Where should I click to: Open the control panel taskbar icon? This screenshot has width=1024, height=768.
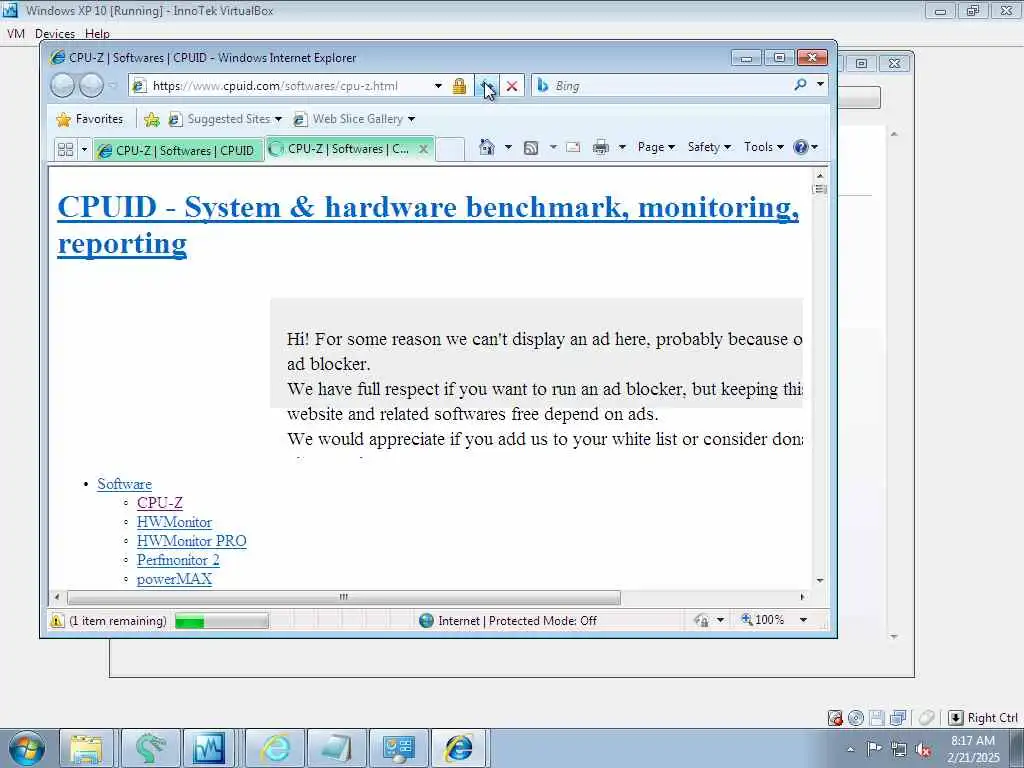[398, 748]
